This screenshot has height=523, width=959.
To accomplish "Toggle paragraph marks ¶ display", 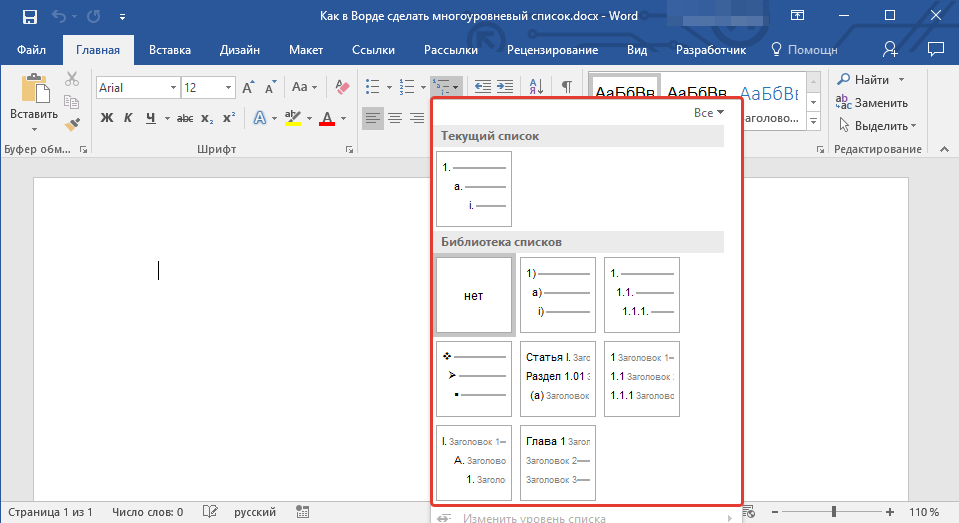I will (566, 88).
